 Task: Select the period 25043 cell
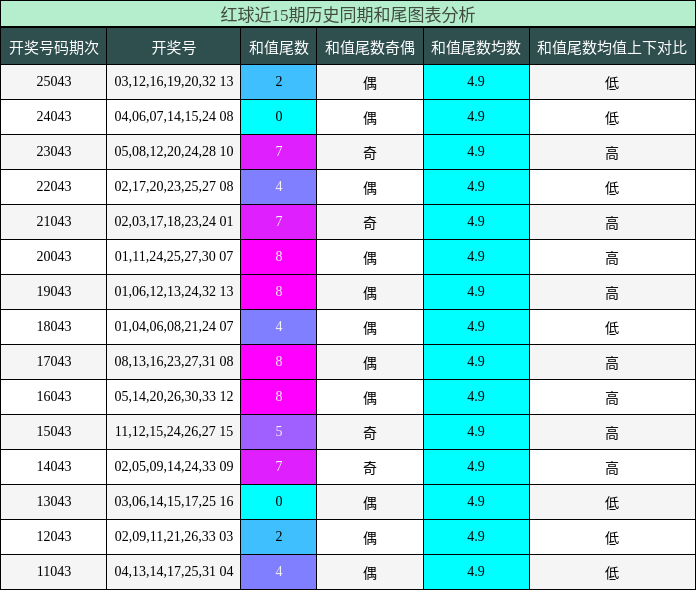pos(54,82)
